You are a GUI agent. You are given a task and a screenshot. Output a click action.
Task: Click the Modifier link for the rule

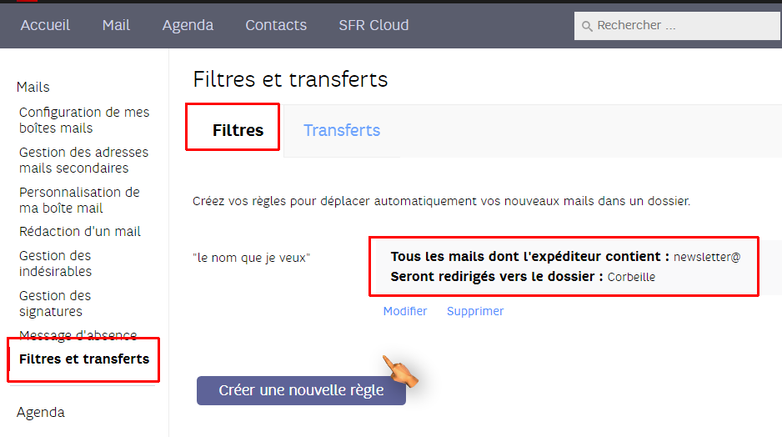pyautogui.click(x=405, y=311)
